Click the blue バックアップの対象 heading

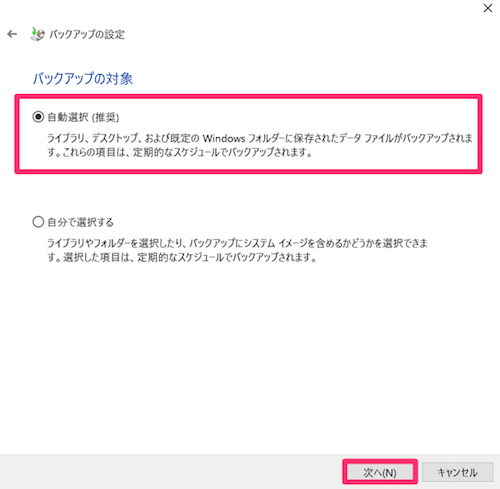click(83, 79)
